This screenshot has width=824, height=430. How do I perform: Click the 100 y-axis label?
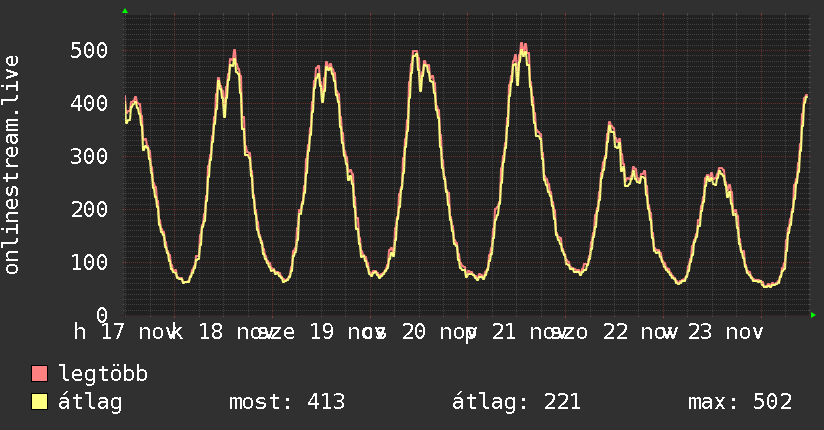pyautogui.click(x=89, y=262)
